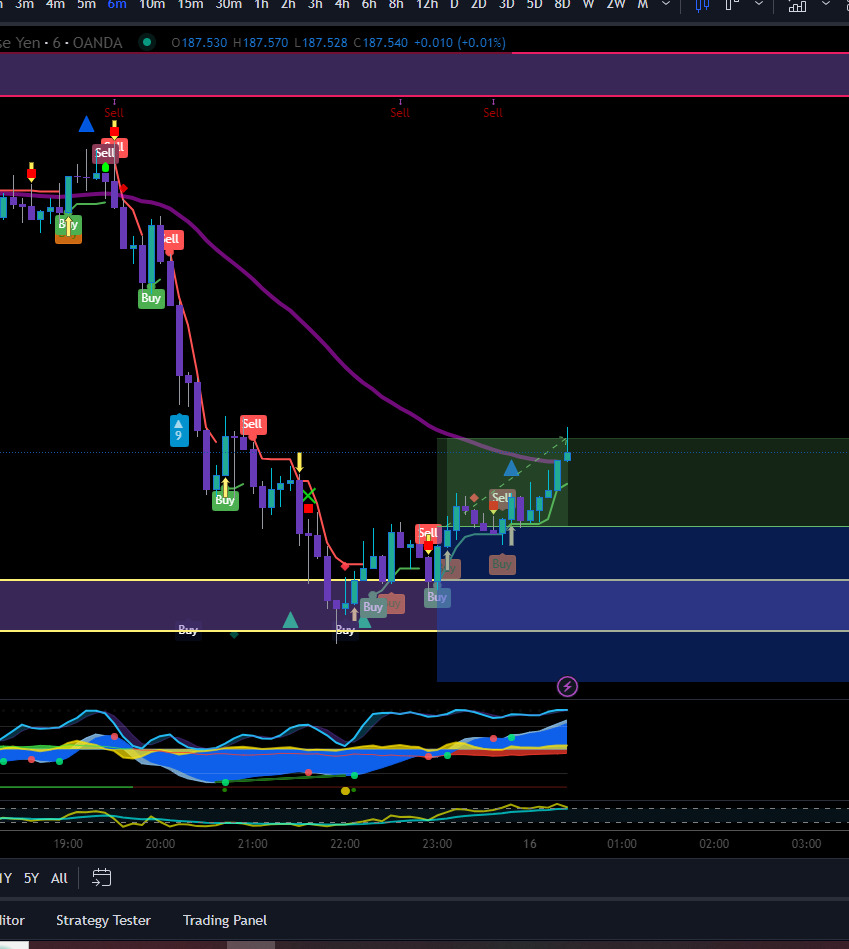The height and width of the screenshot is (949, 849).
Task: Click the close value C187.540
Action: pos(381,42)
